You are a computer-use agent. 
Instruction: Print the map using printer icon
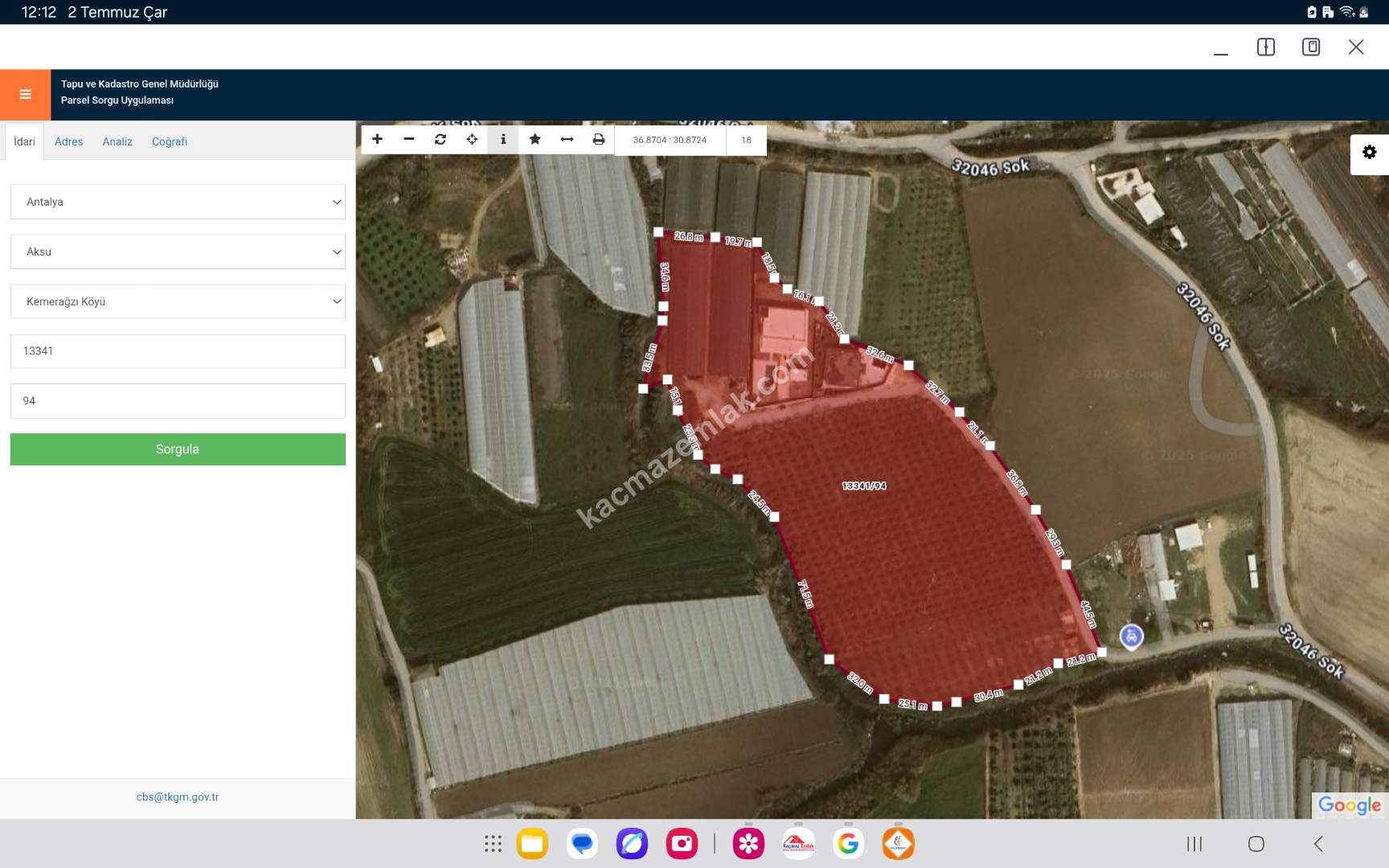point(599,139)
